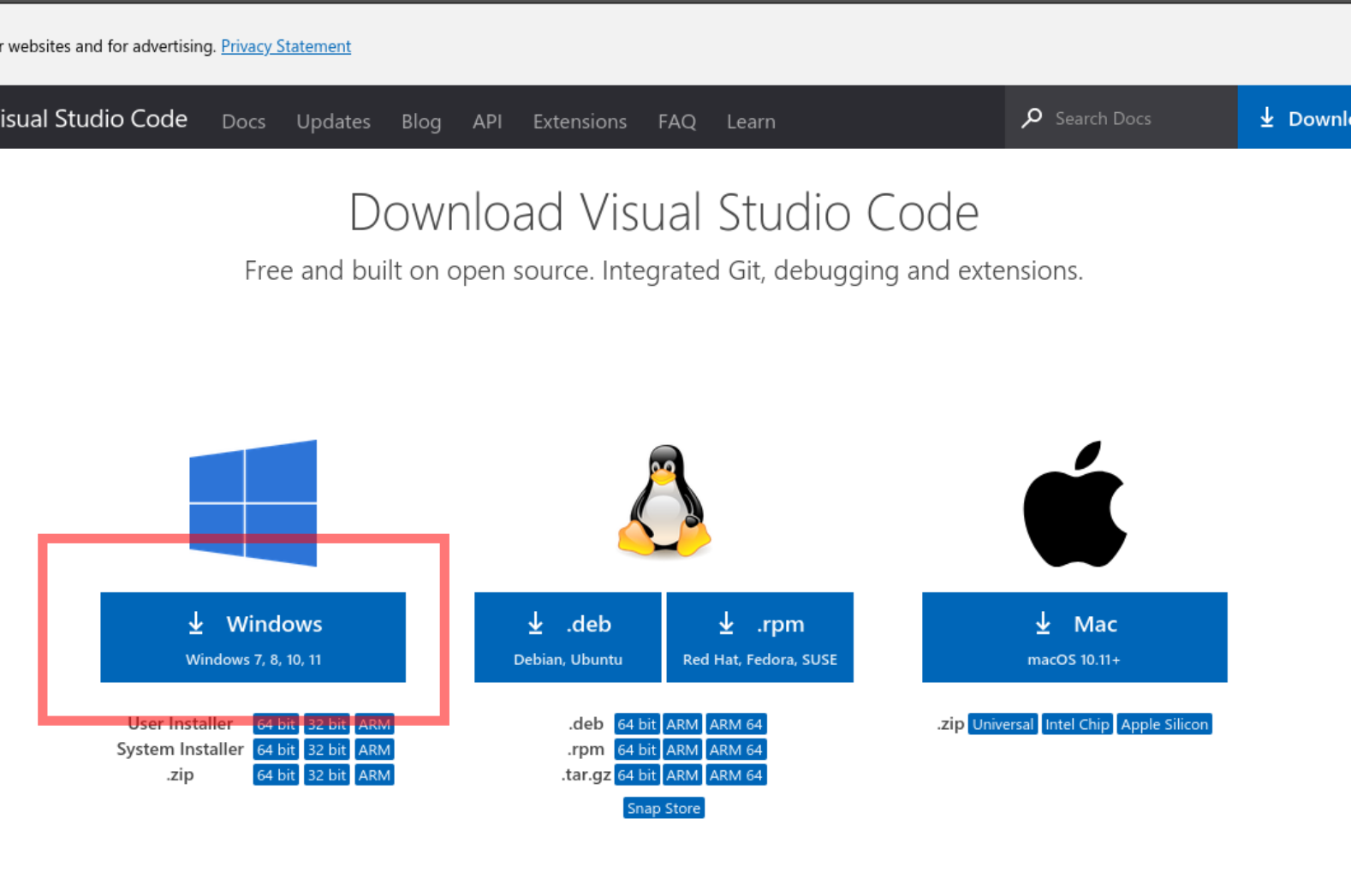Download Mac .zip Apple Silicon

click(x=1164, y=724)
